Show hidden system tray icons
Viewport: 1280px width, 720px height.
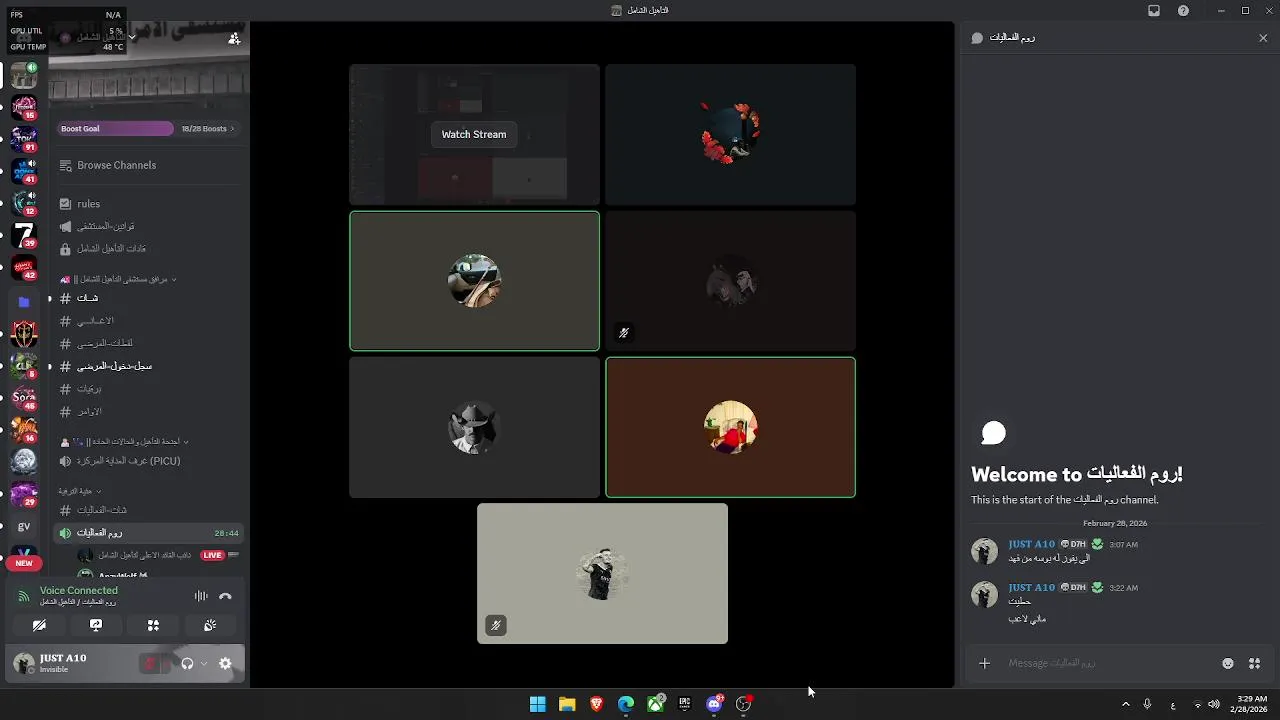coord(1125,704)
